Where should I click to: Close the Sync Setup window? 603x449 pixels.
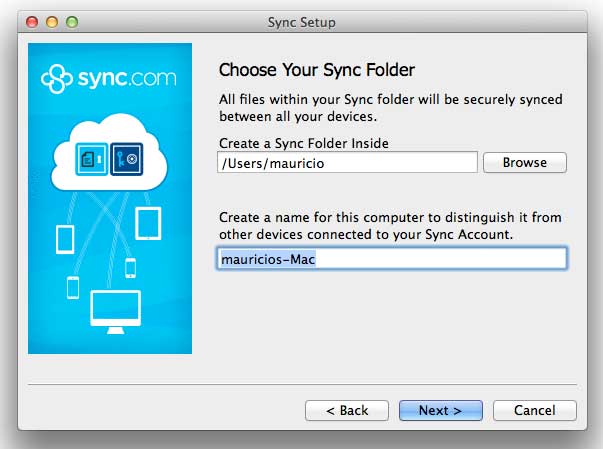point(32,22)
